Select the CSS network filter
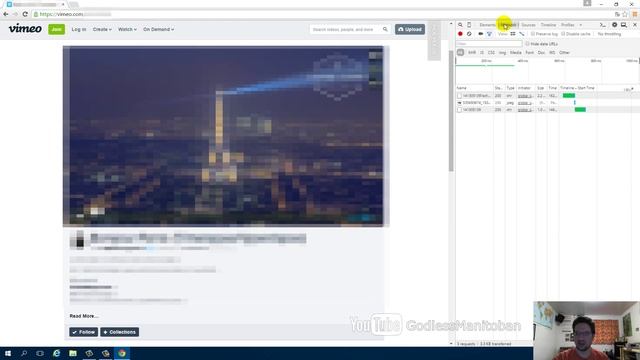This screenshot has height=360, width=640. [491, 53]
